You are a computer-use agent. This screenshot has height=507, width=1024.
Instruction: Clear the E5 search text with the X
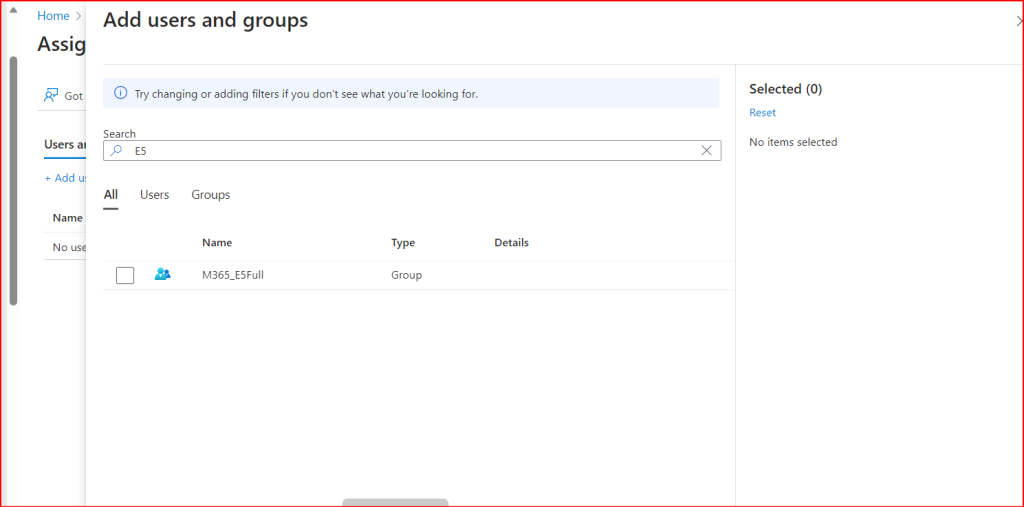tap(706, 150)
